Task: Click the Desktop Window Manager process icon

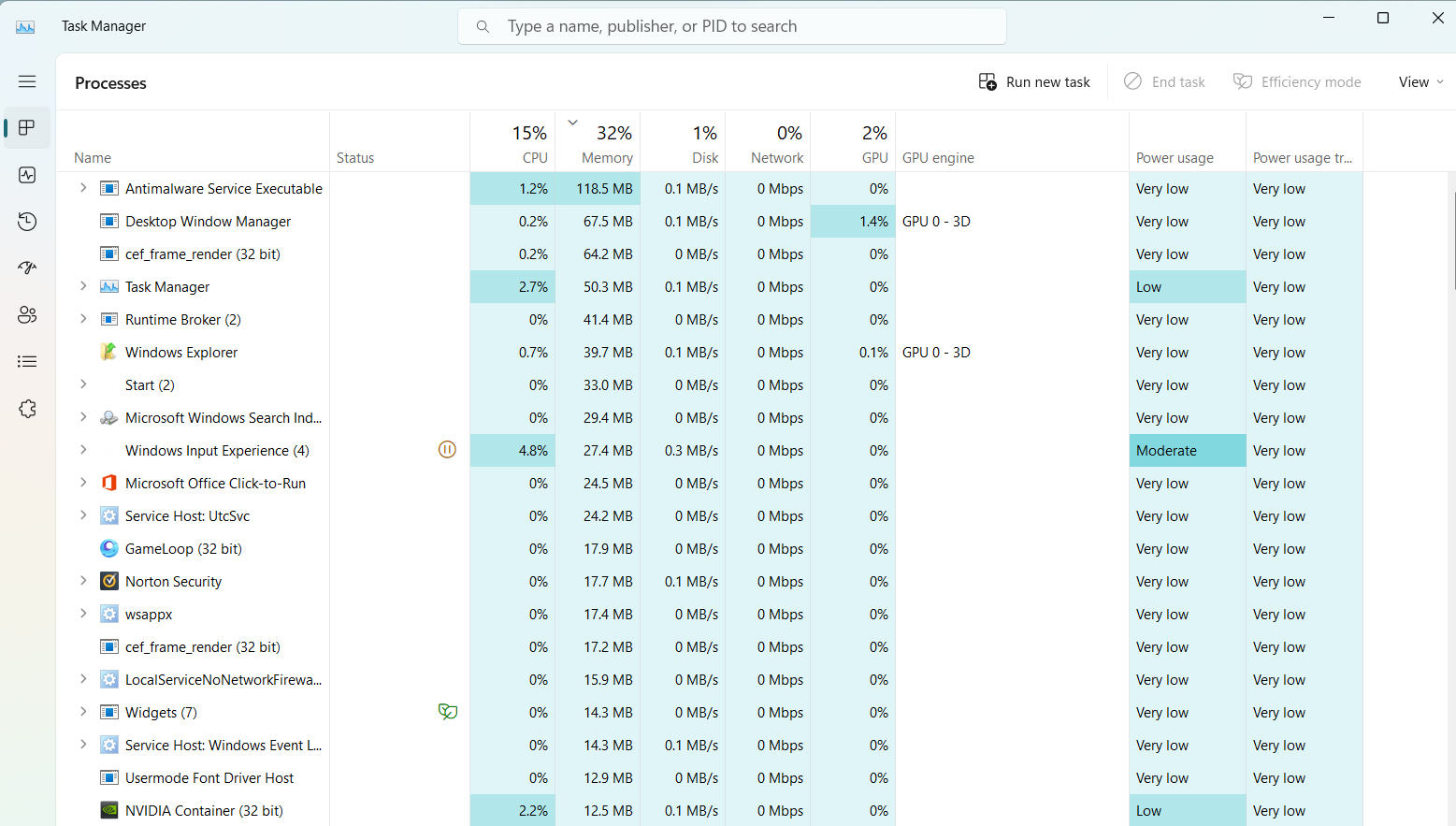Action: pyautogui.click(x=109, y=221)
